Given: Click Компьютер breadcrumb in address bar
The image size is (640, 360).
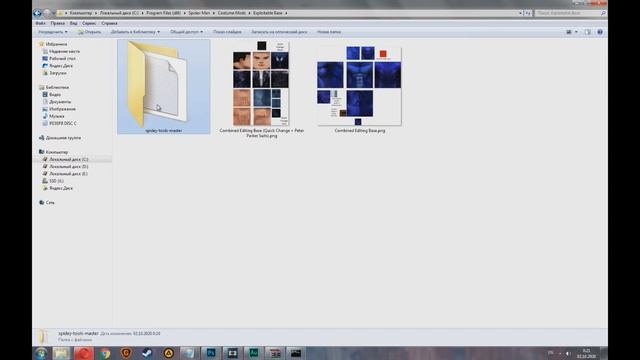Looking at the screenshot, I should point(80,13).
